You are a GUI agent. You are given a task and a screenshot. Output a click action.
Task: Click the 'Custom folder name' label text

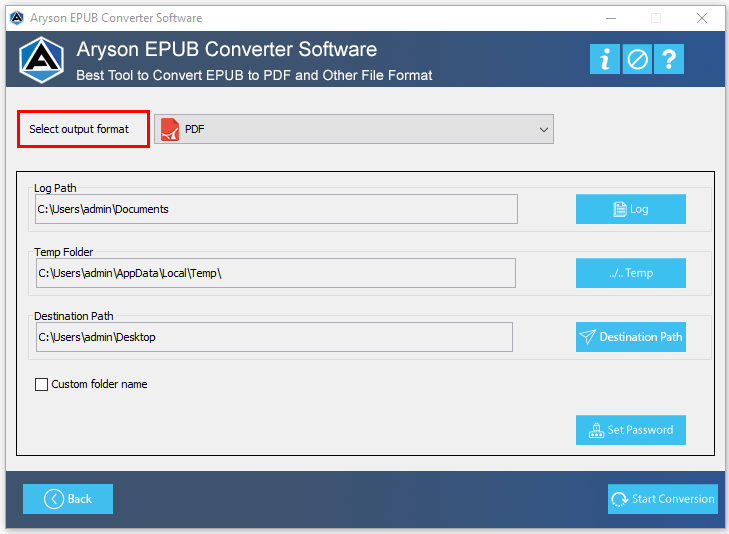(99, 384)
